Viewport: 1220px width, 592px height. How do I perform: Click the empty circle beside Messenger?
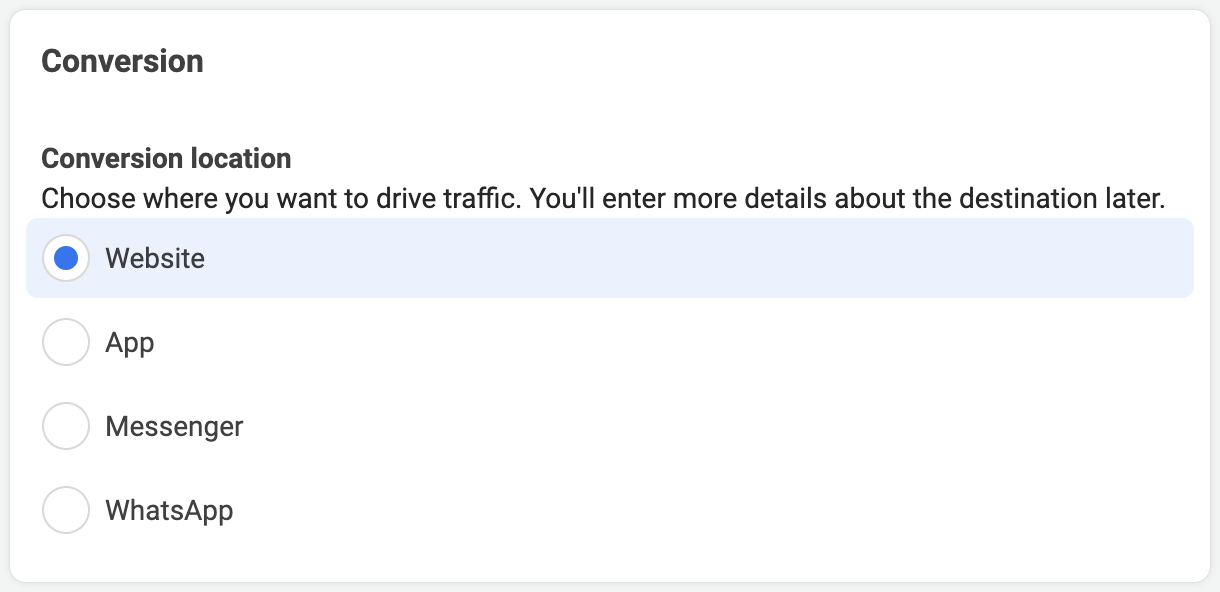pos(66,426)
